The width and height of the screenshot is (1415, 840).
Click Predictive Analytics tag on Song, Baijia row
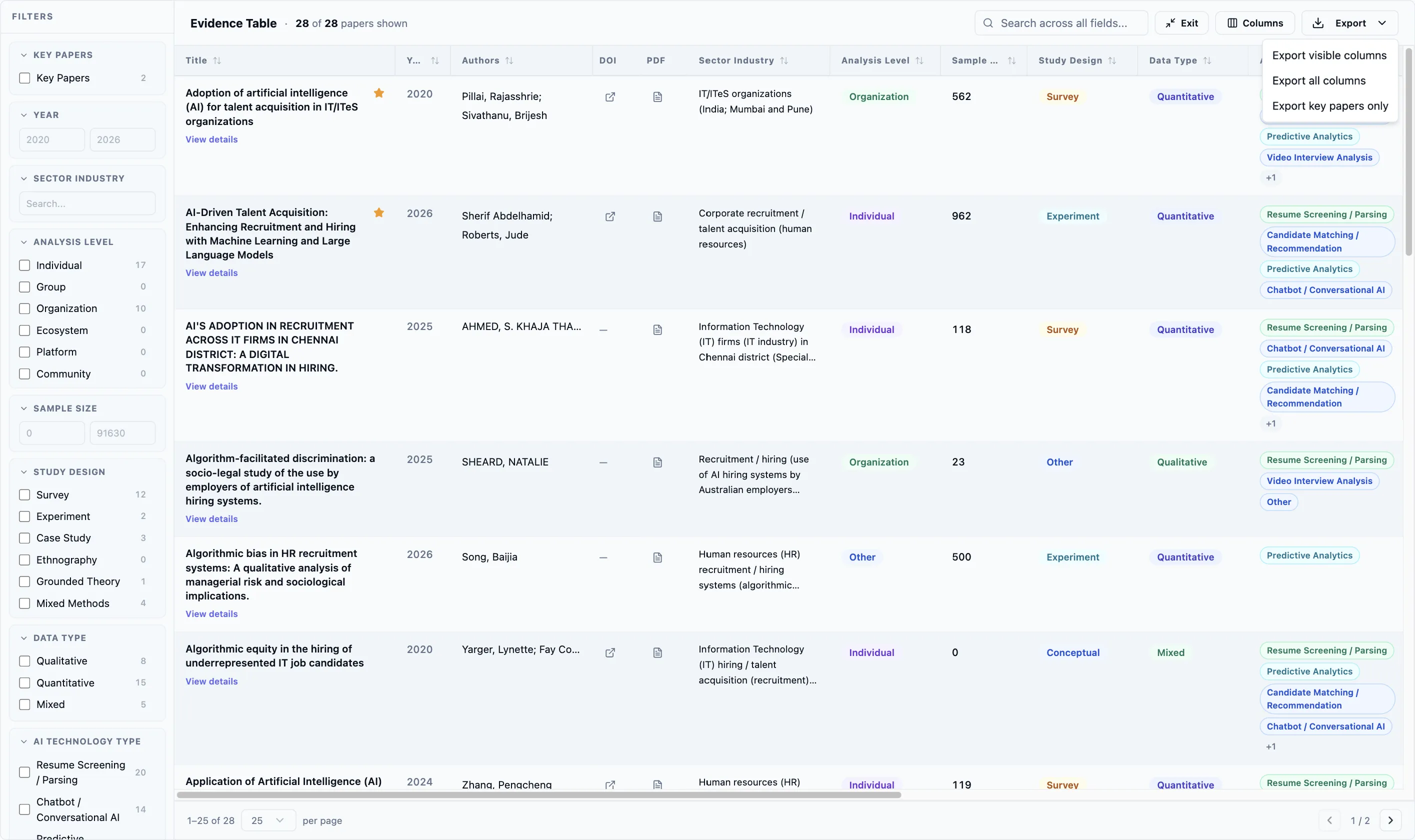[x=1309, y=556]
